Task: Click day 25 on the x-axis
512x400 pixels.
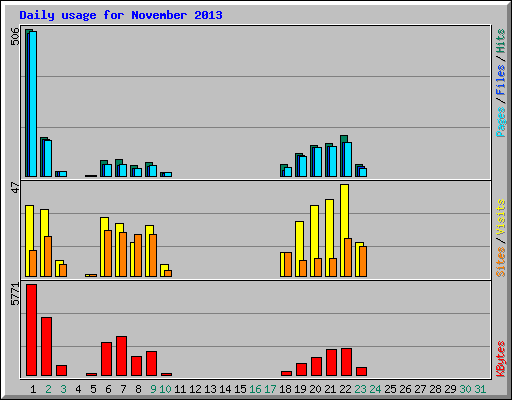Action: (x=390, y=389)
